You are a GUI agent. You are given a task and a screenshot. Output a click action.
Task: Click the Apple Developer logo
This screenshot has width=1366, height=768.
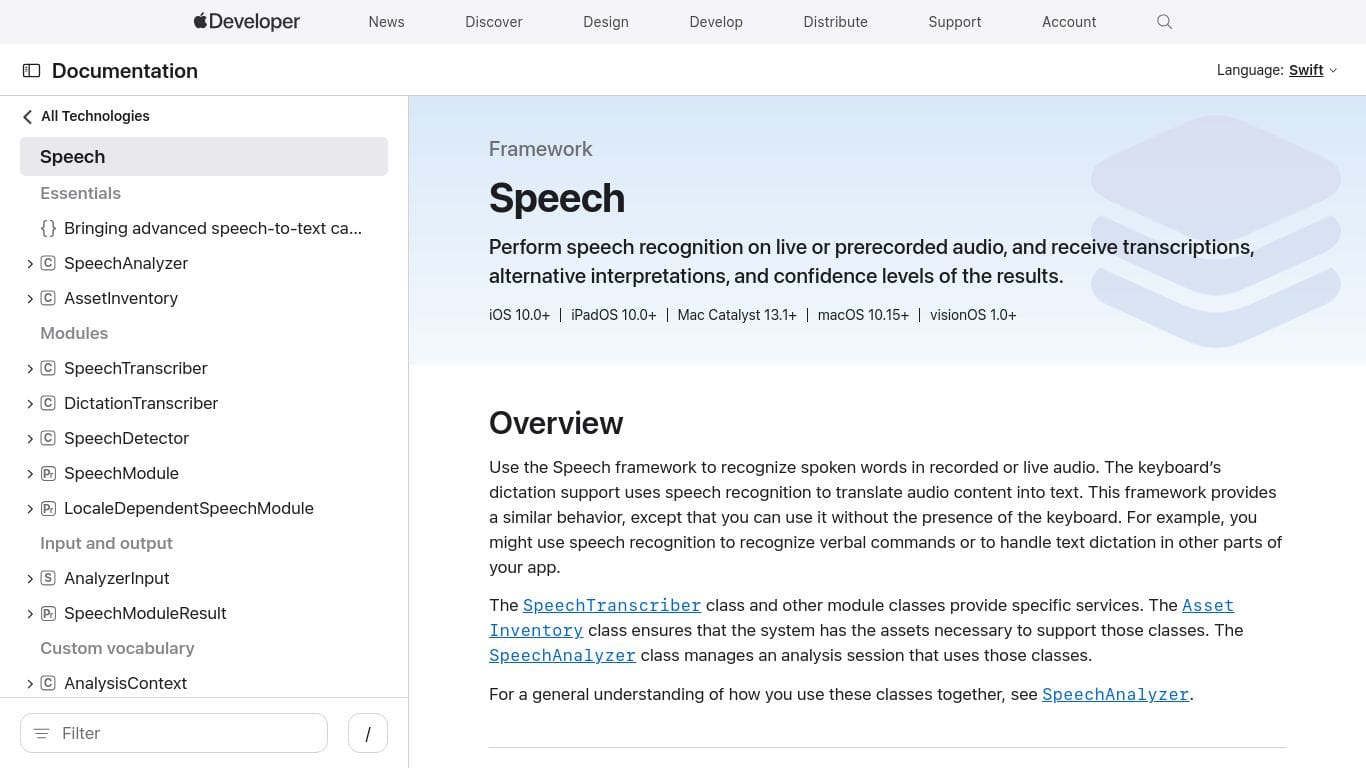click(x=246, y=21)
